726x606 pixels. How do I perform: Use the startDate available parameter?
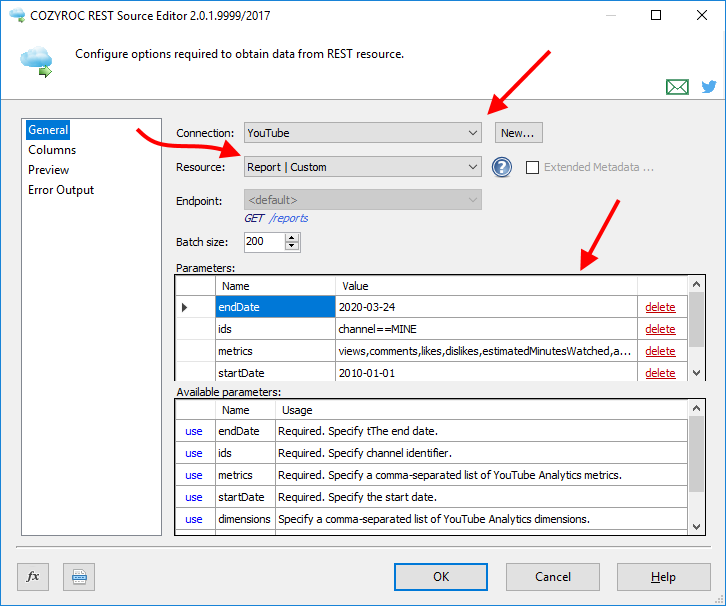(194, 497)
